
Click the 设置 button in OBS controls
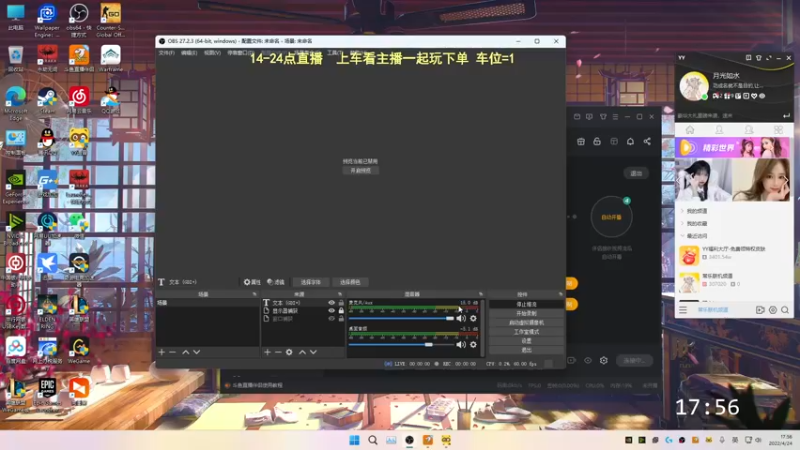pos(526,341)
